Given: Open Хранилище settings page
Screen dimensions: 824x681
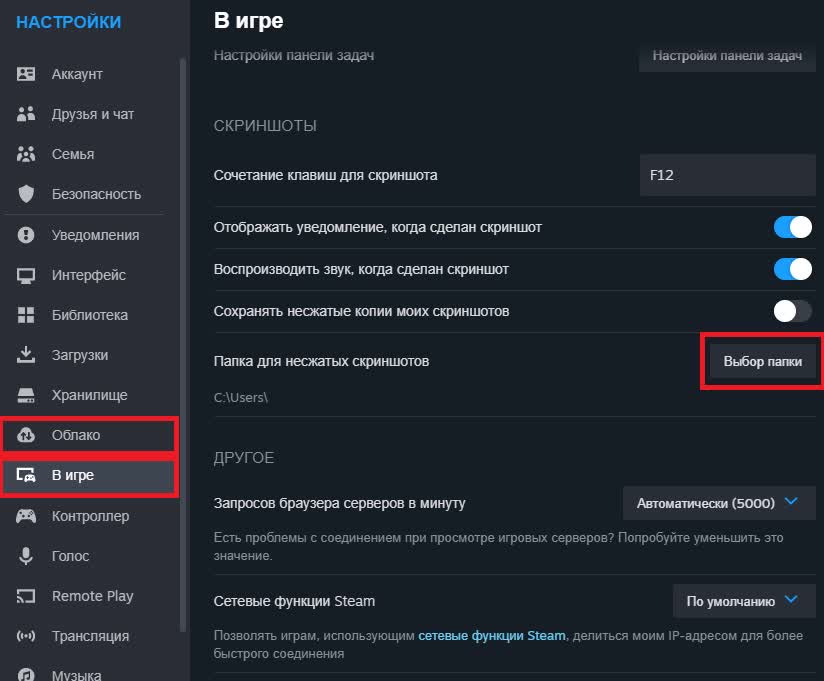Looking at the screenshot, I should click(x=89, y=395).
